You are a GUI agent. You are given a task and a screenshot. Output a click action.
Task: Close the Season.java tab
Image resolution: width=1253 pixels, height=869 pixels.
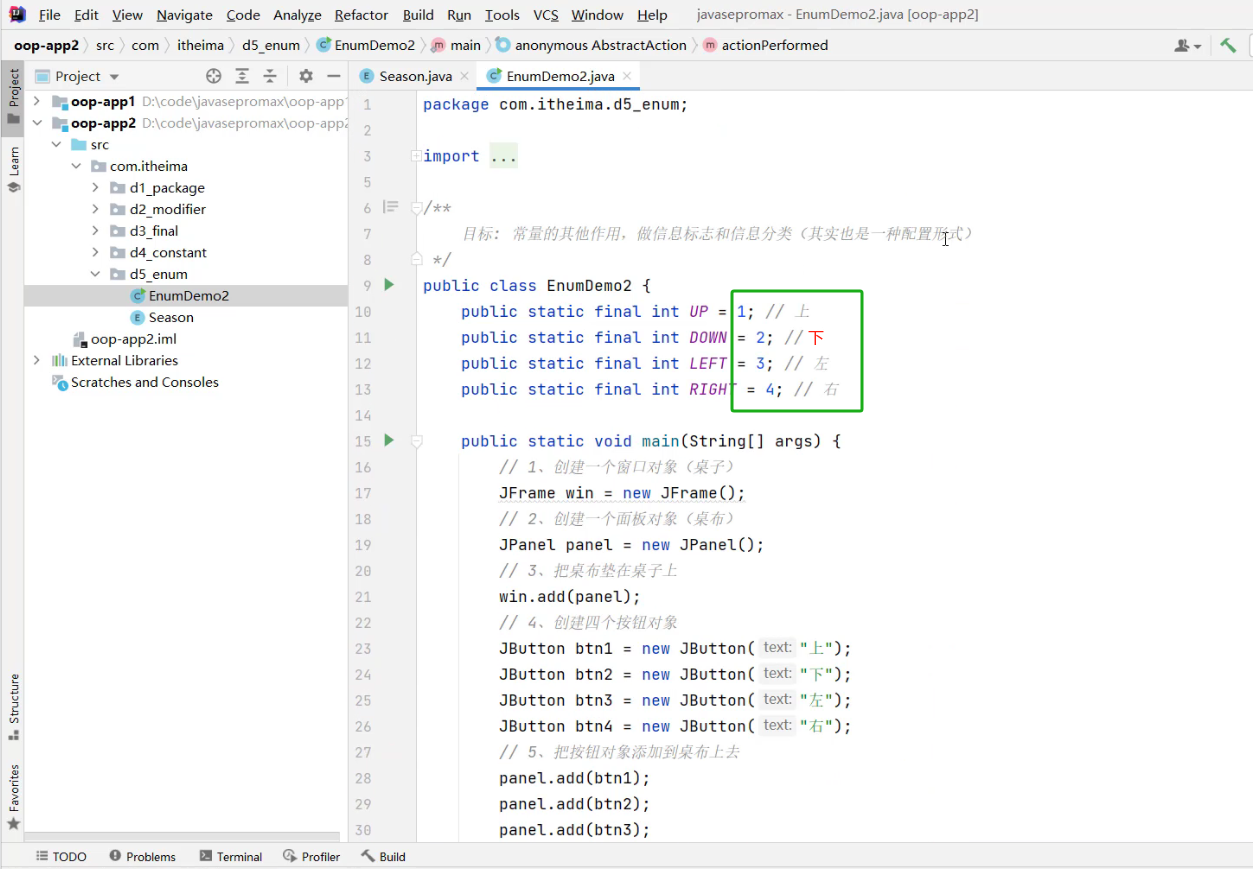[x=463, y=76]
